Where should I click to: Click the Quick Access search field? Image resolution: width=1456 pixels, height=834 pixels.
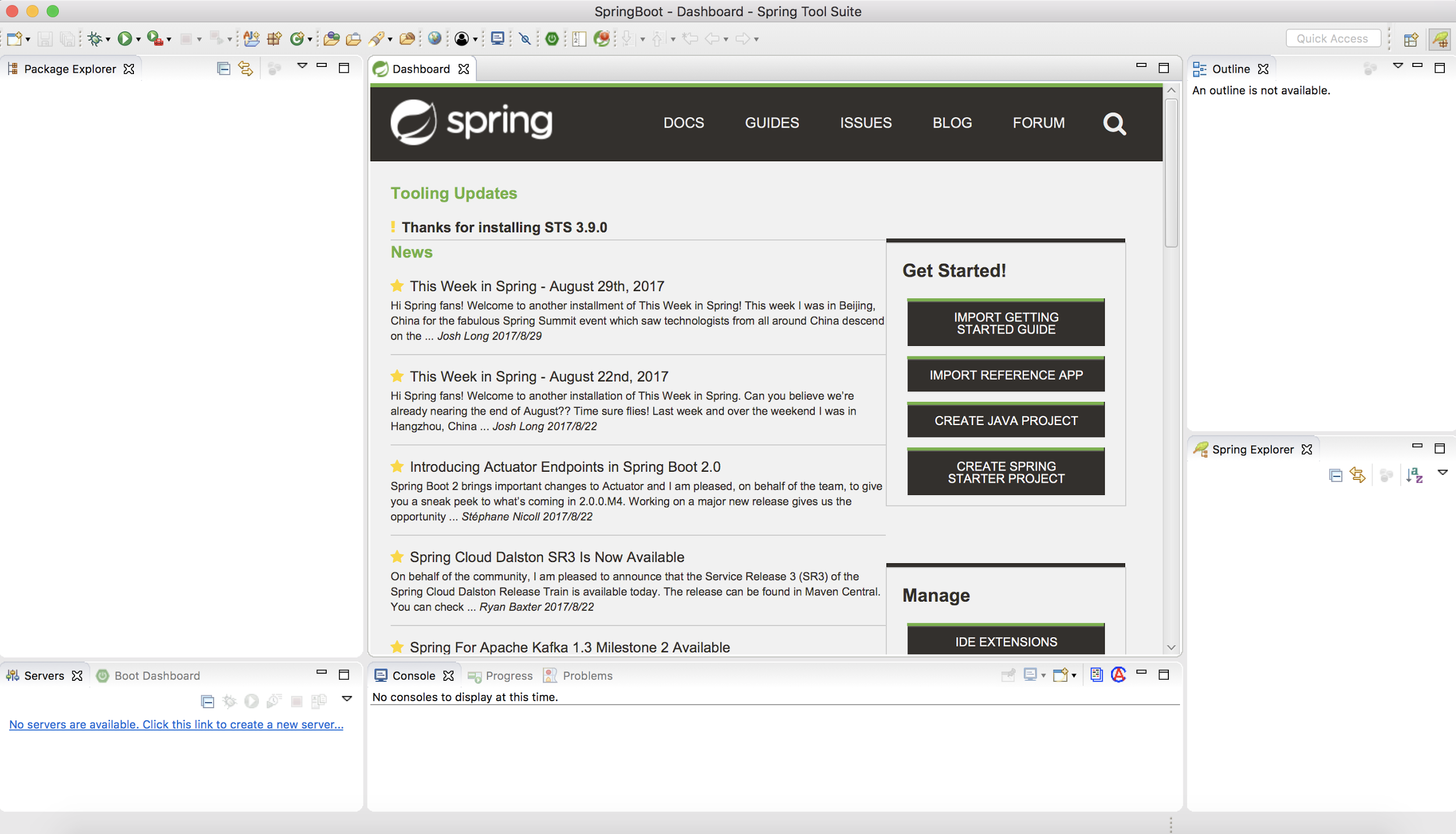(x=1333, y=38)
